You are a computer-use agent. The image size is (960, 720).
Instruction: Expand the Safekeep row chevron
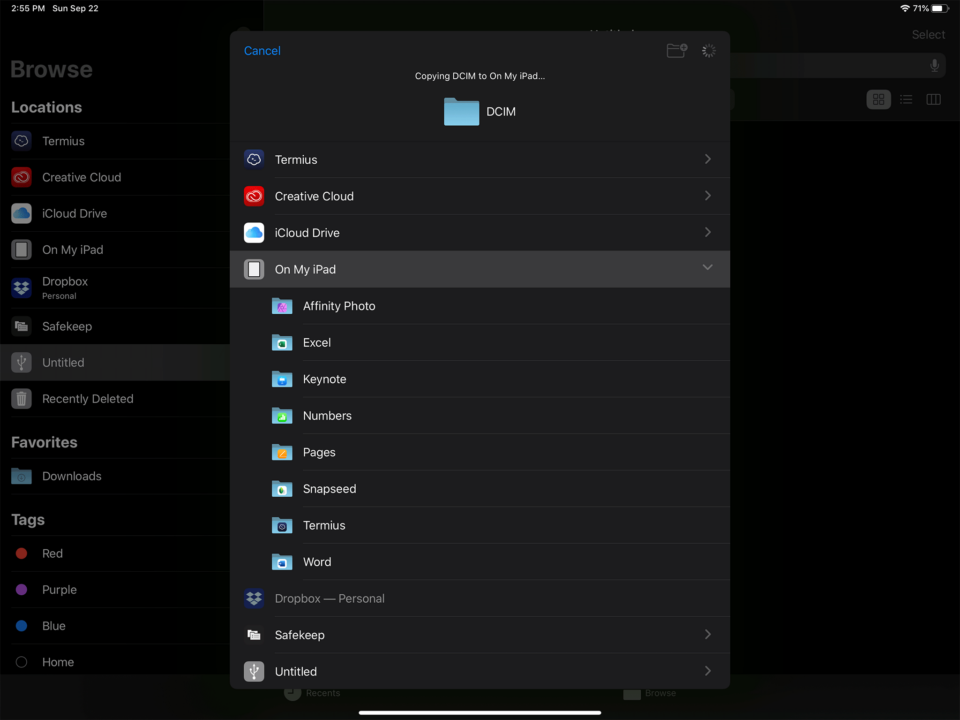pos(707,634)
